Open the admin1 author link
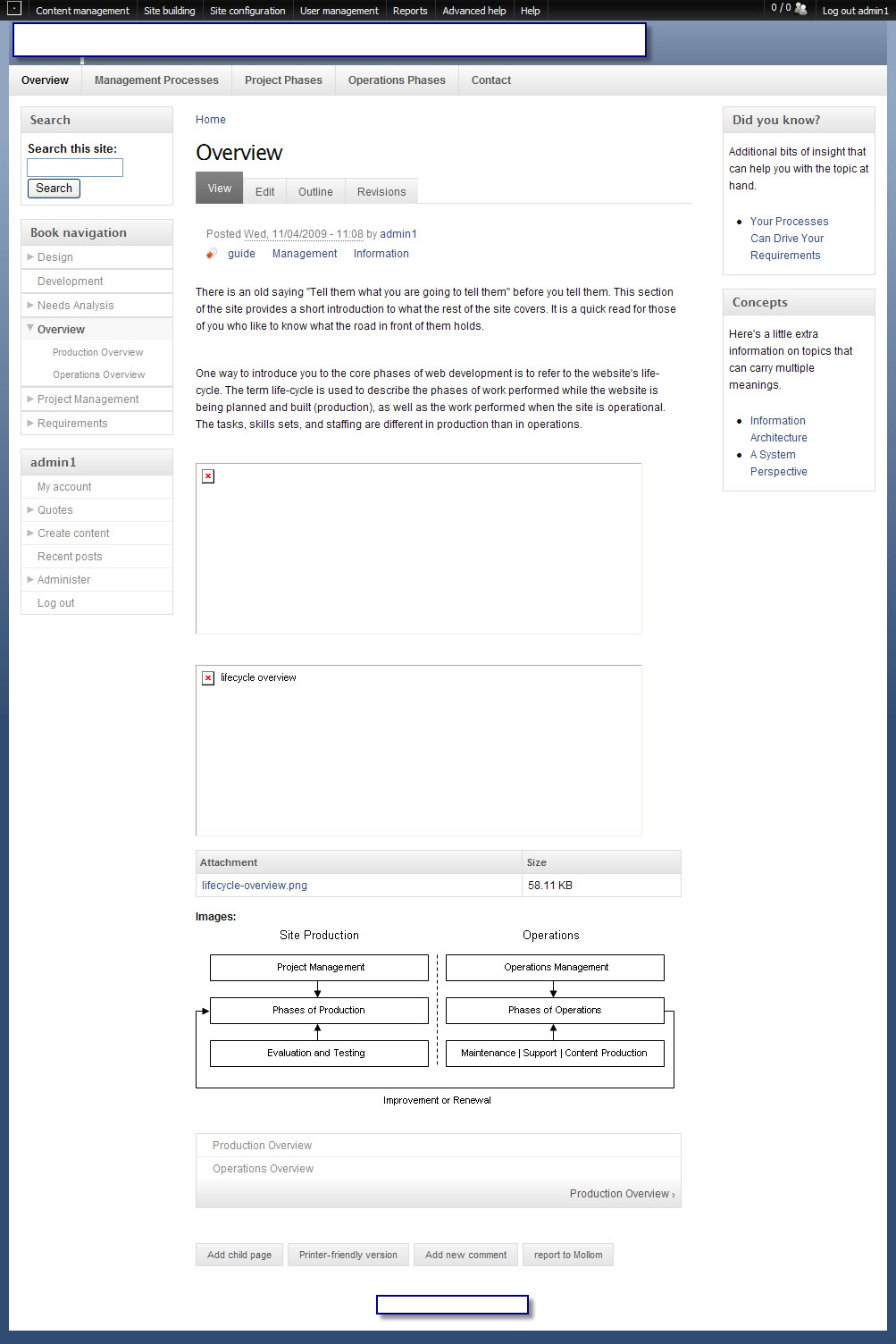Viewport: 896px width, 1344px height. click(398, 234)
